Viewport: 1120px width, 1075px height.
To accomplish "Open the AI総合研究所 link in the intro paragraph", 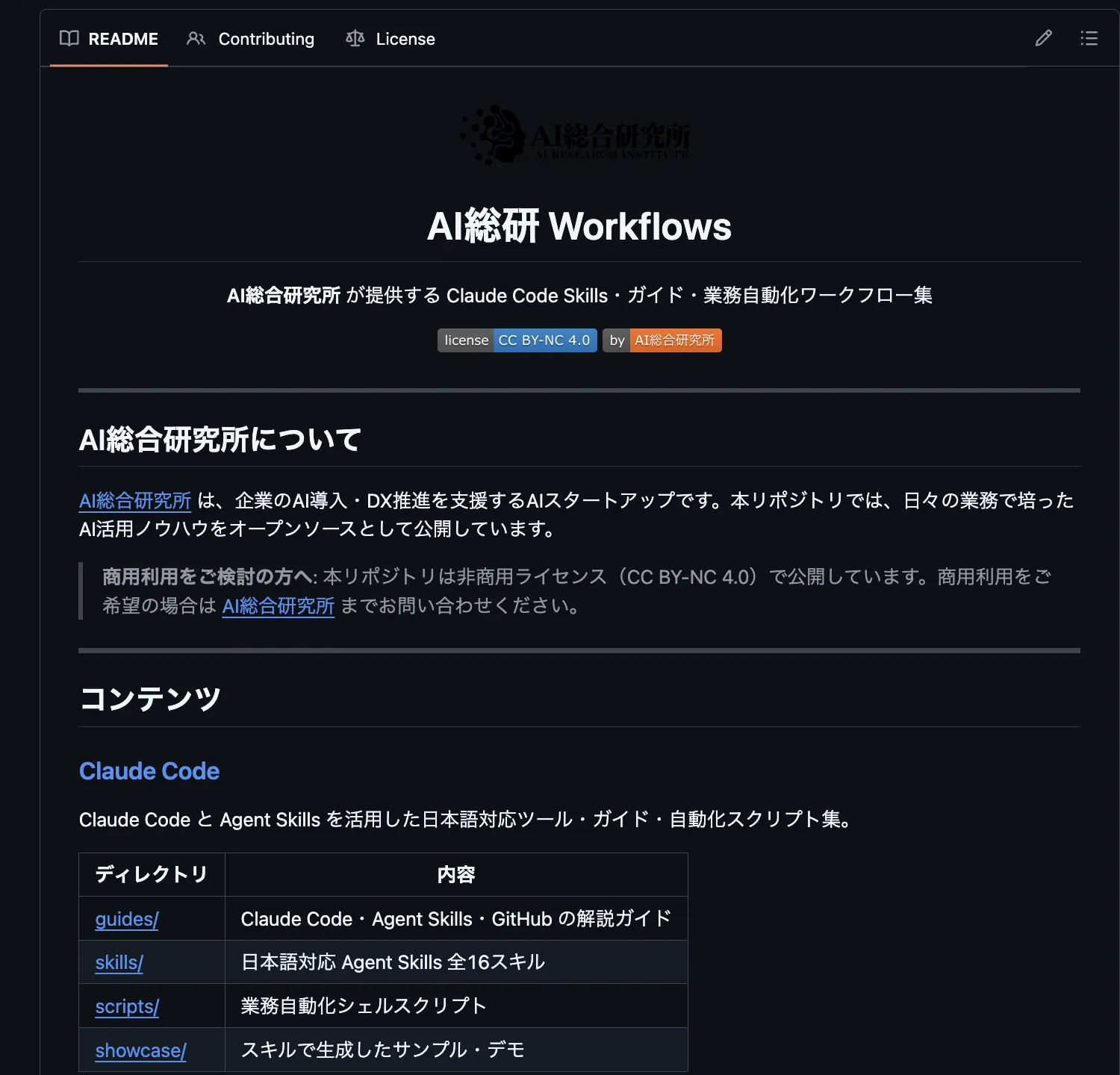I will point(134,501).
